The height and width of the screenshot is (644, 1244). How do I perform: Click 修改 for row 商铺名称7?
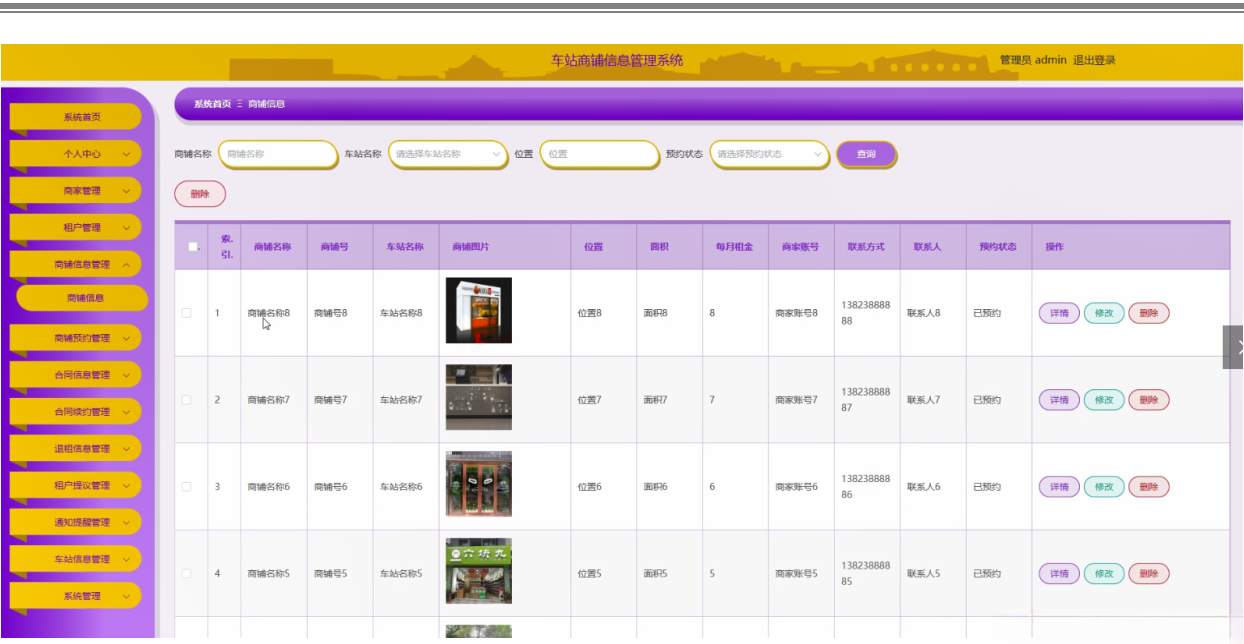click(x=1104, y=400)
